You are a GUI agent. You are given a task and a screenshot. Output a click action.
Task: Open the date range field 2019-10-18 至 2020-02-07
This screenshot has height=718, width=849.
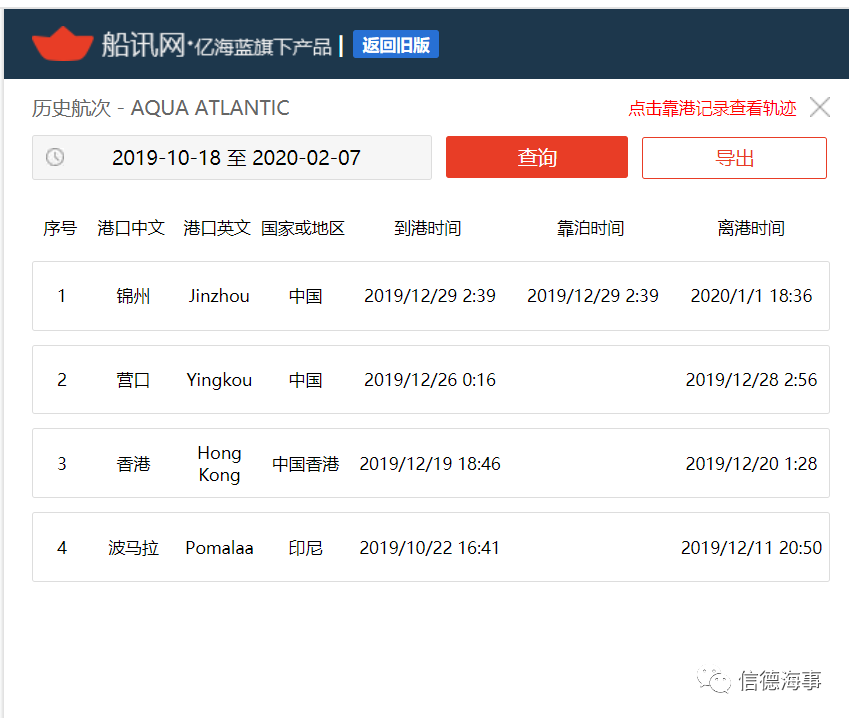(232, 158)
